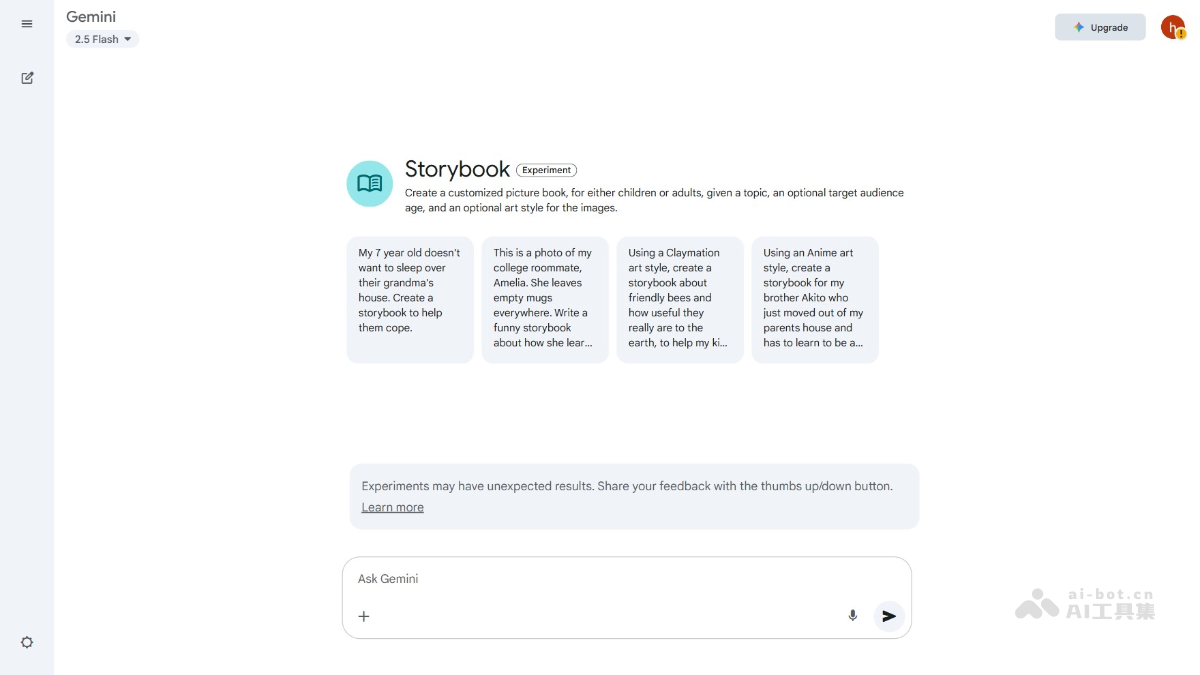The height and width of the screenshot is (675, 1200).
Task: Click the Gemini logo text
Action: pyautogui.click(x=91, y=17)
